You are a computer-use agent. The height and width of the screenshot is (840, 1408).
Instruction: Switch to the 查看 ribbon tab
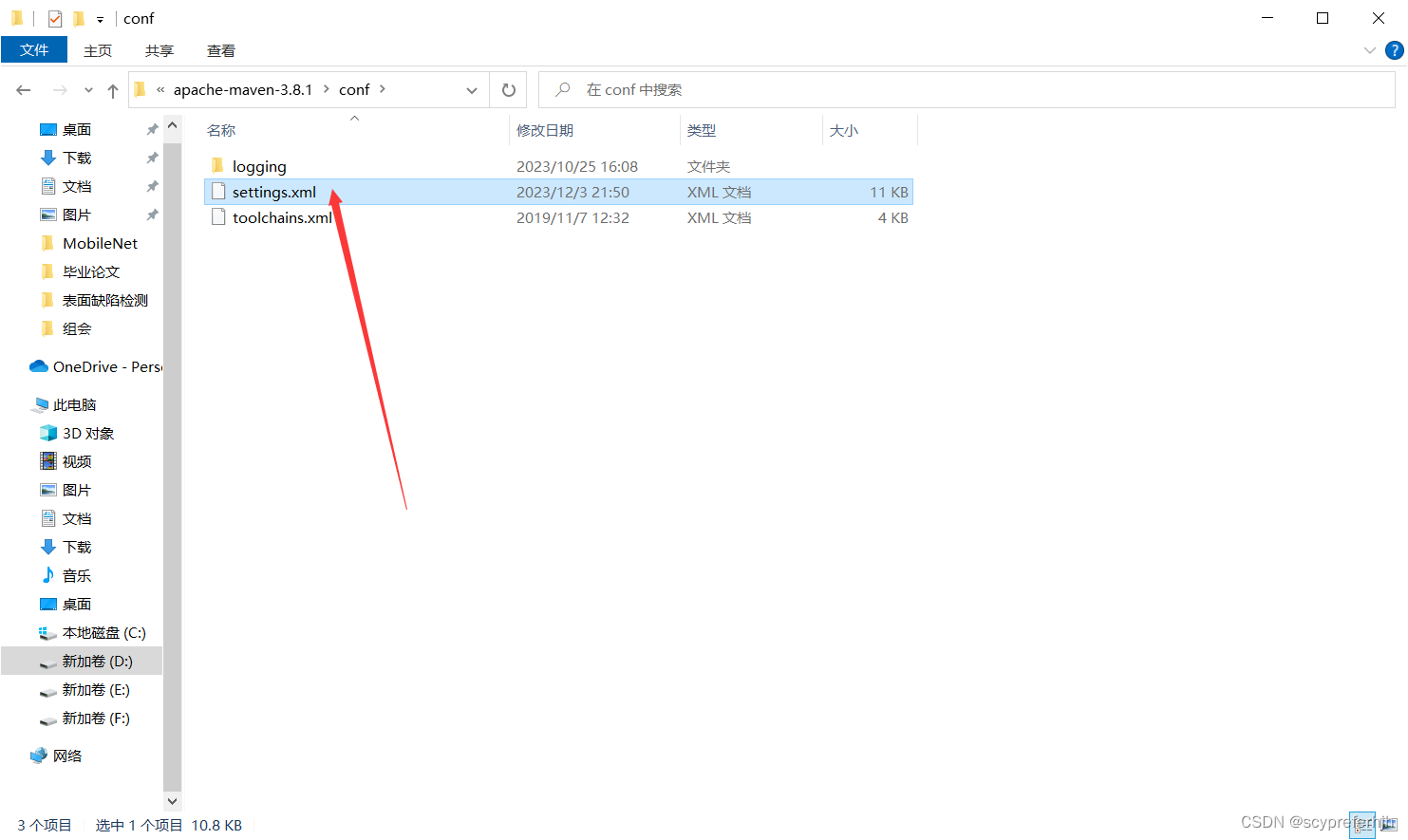coord(221,50)
